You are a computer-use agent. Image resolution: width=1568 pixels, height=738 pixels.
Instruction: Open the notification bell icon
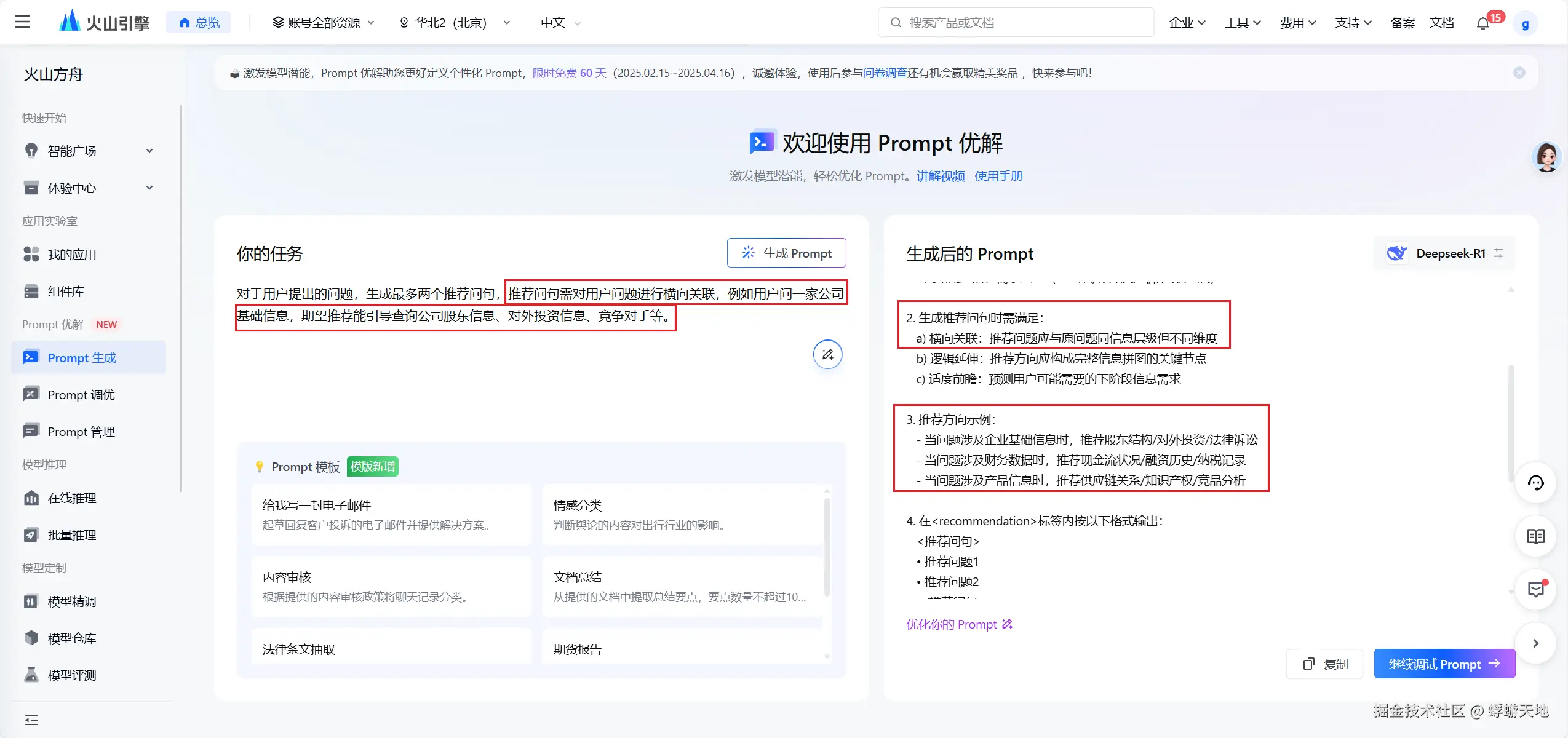pos(1483,23)
